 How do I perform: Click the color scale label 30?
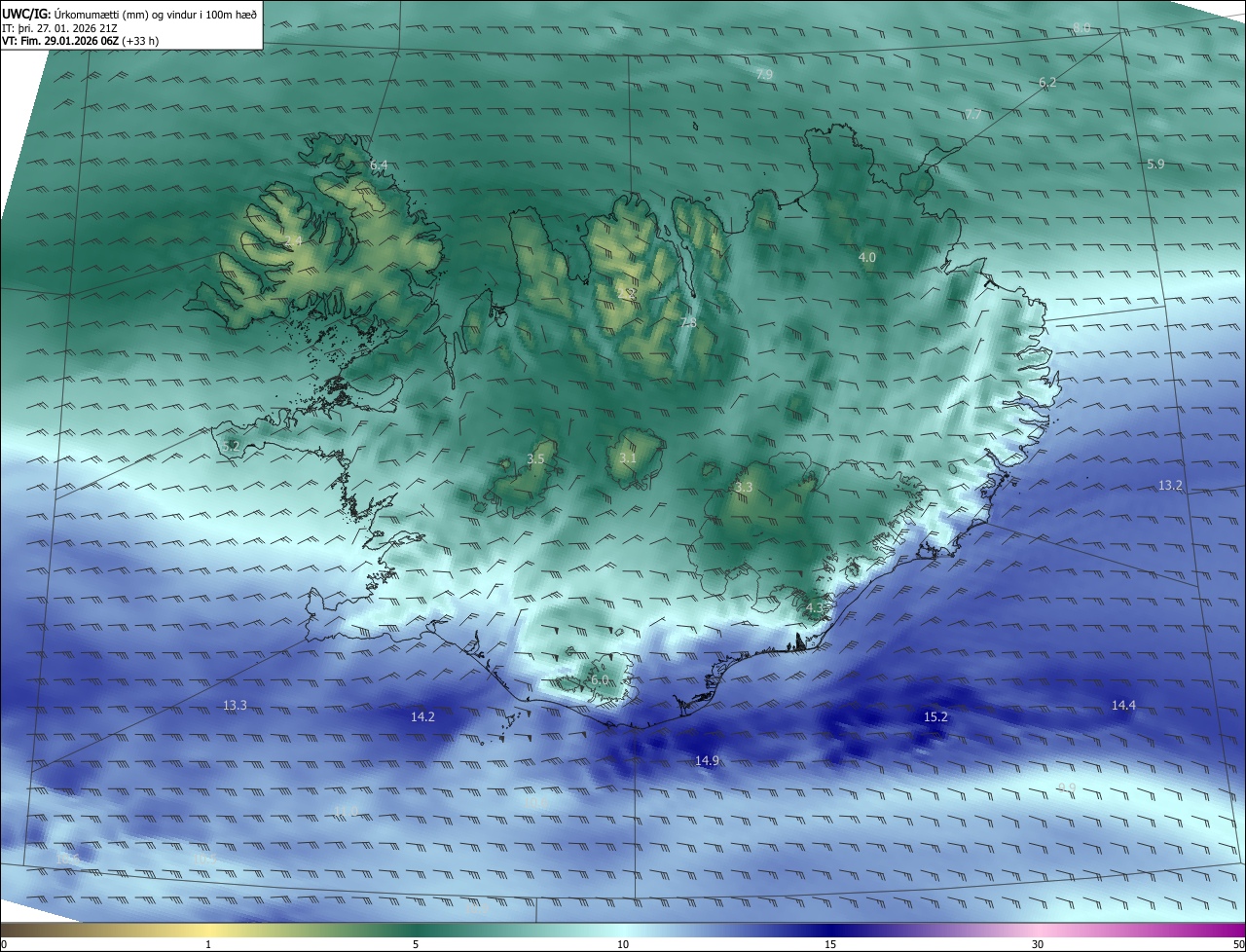(x=1038, y=944)
